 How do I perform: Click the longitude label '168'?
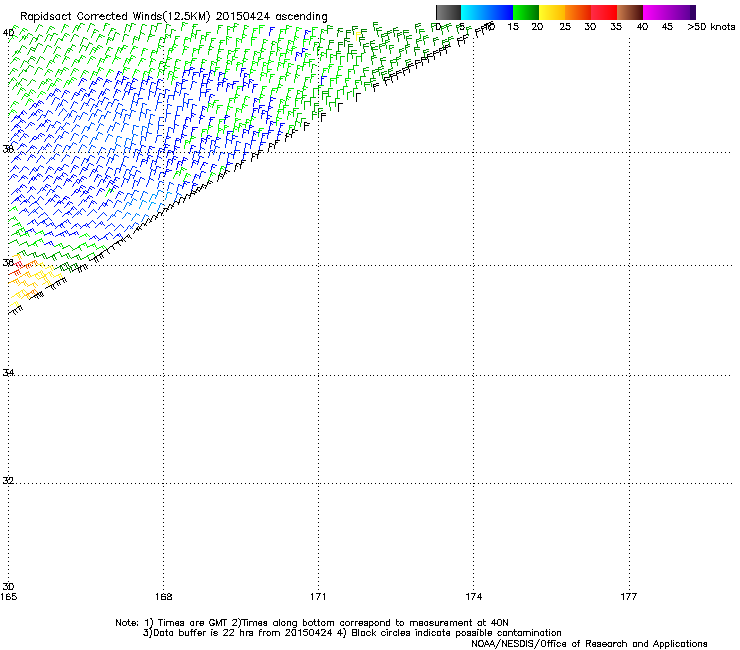pyautogui.click(x=164, y=597)
